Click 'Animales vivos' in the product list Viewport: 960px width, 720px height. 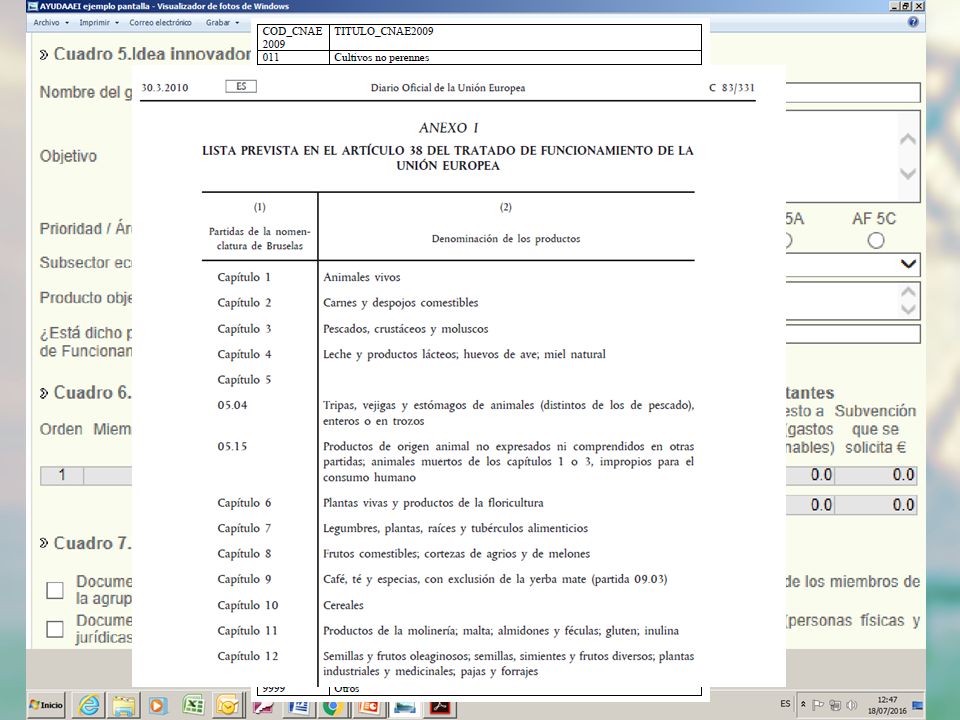tap(362, 277)
